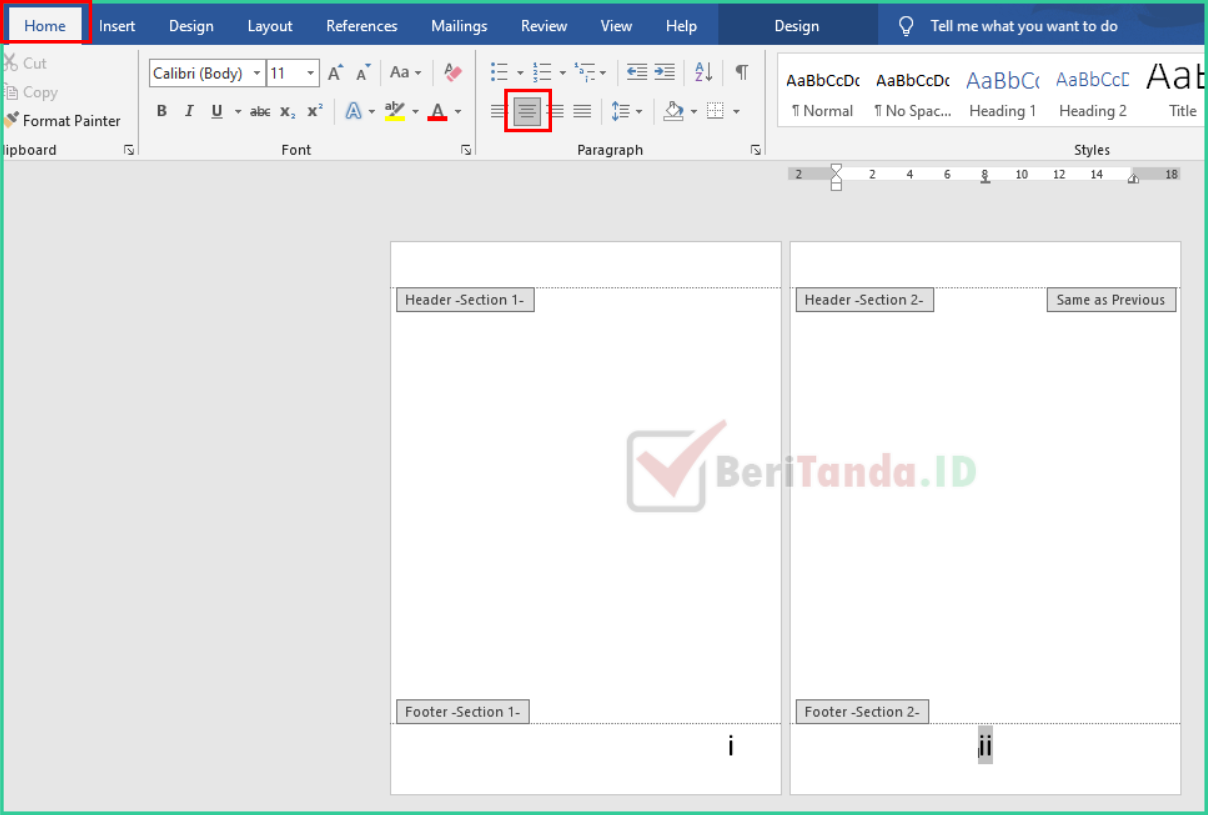Switch to the Insert tab
1208x815 pixels.
click(x=117, y=26)
